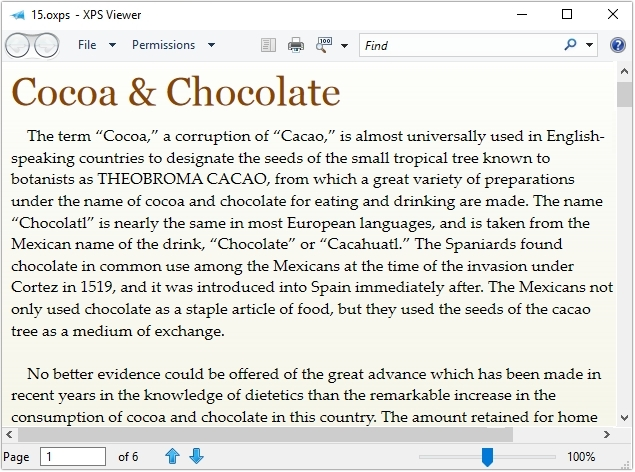Click the horizontal scrollbar right arrow

point(607,435)
